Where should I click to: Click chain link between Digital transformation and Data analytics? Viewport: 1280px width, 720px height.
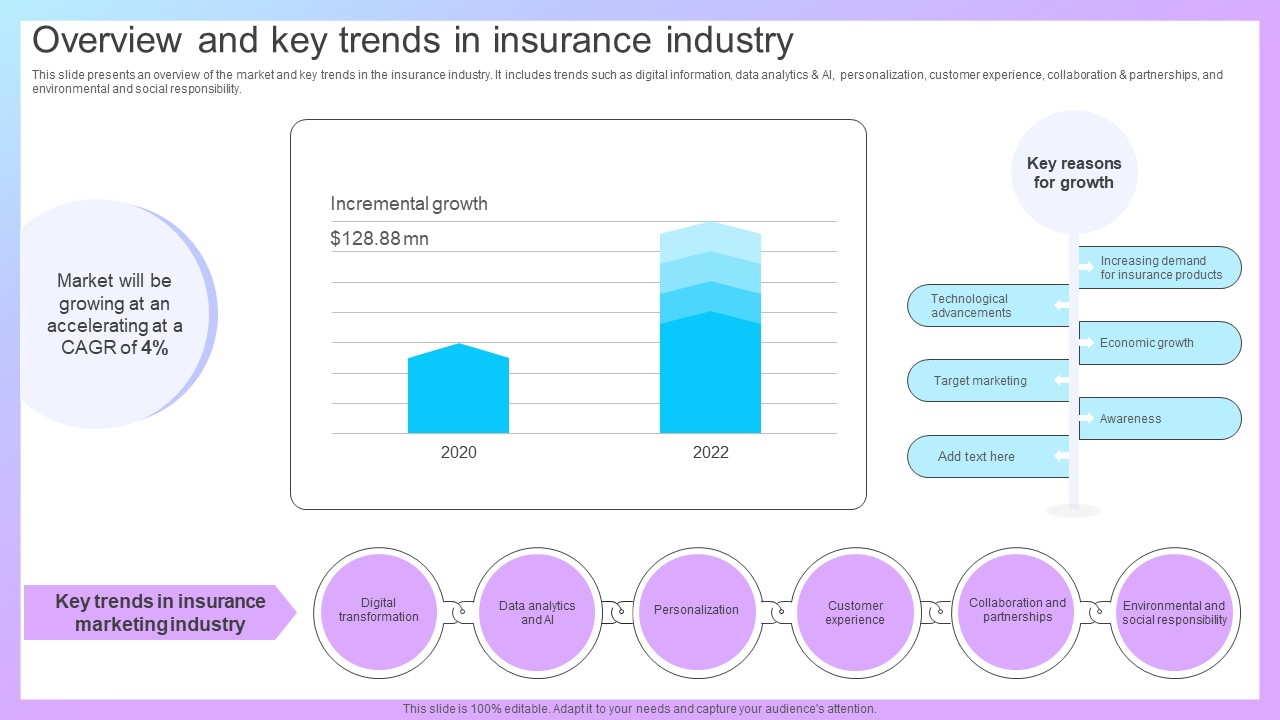point(458,612)
